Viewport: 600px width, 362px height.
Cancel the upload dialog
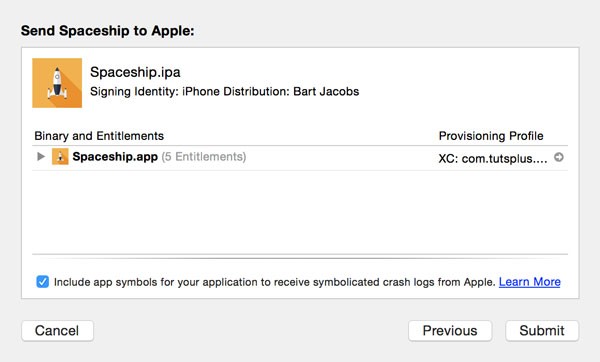point(57,331)
